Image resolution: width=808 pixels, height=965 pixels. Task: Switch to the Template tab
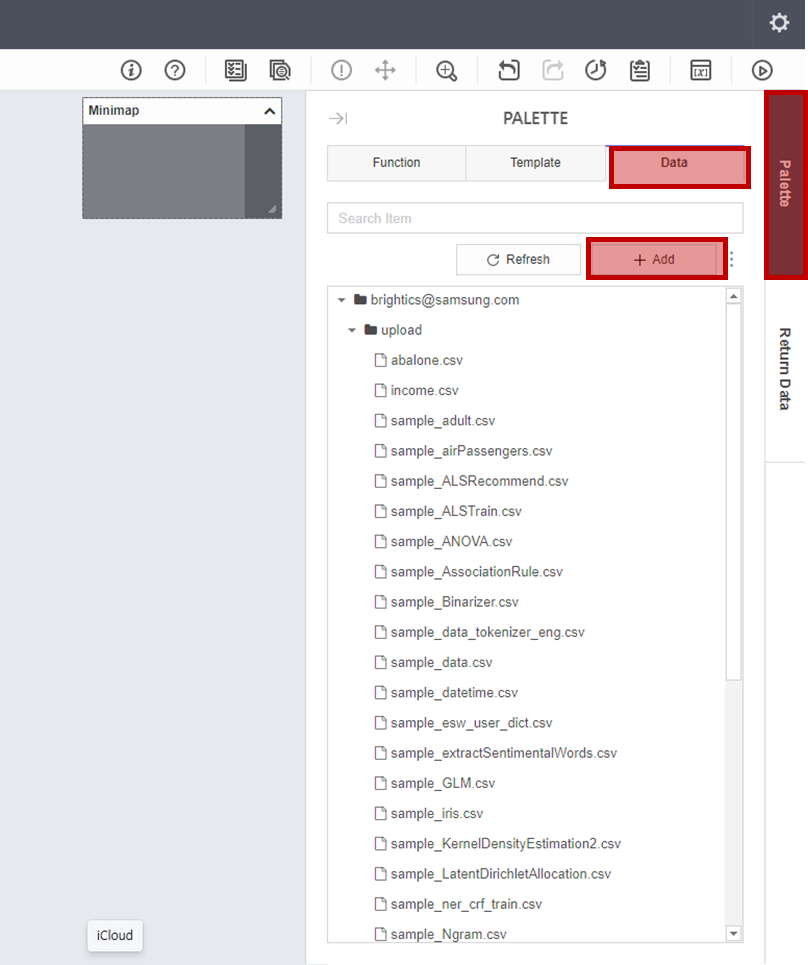[535, 163]
